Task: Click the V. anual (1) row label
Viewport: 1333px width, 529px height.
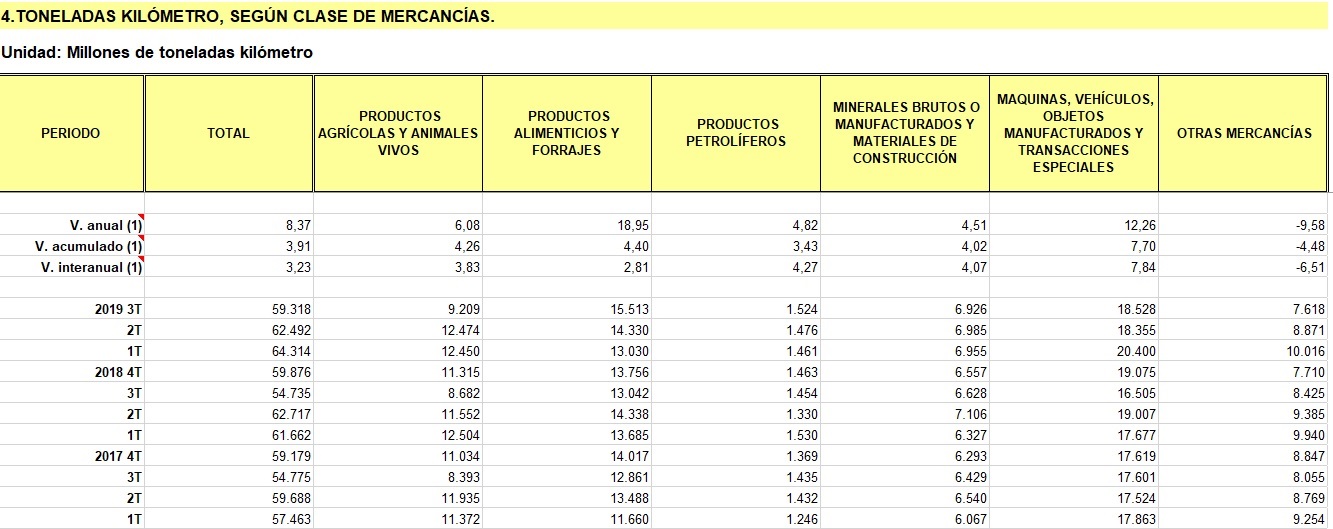Action: click(x=88, y=226)
